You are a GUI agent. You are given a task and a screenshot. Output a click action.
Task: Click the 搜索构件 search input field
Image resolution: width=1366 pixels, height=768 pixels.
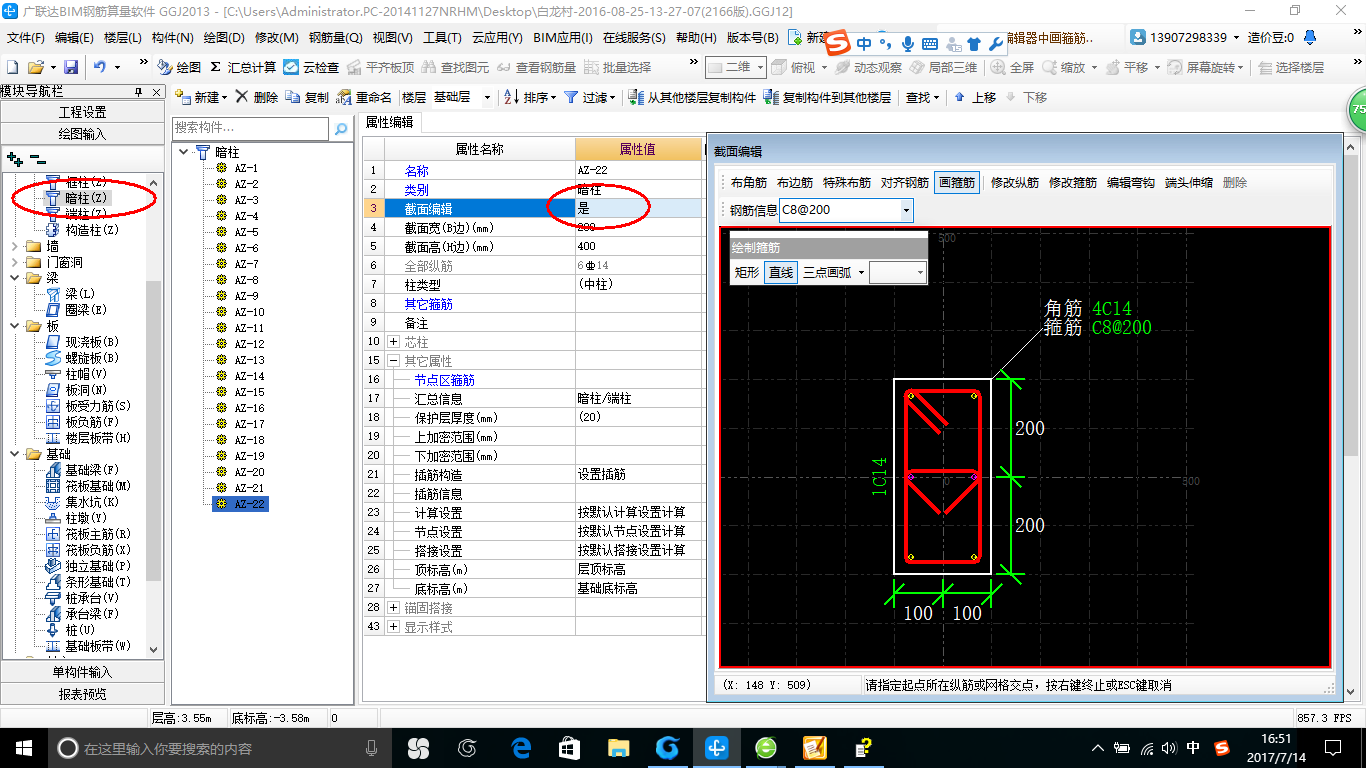pos(250,128)
